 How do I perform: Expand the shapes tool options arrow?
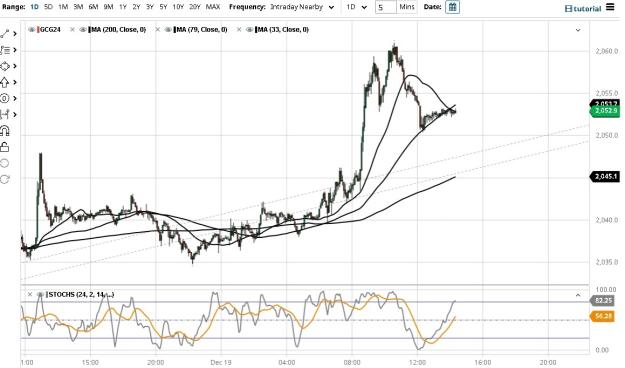coord(15,66)
